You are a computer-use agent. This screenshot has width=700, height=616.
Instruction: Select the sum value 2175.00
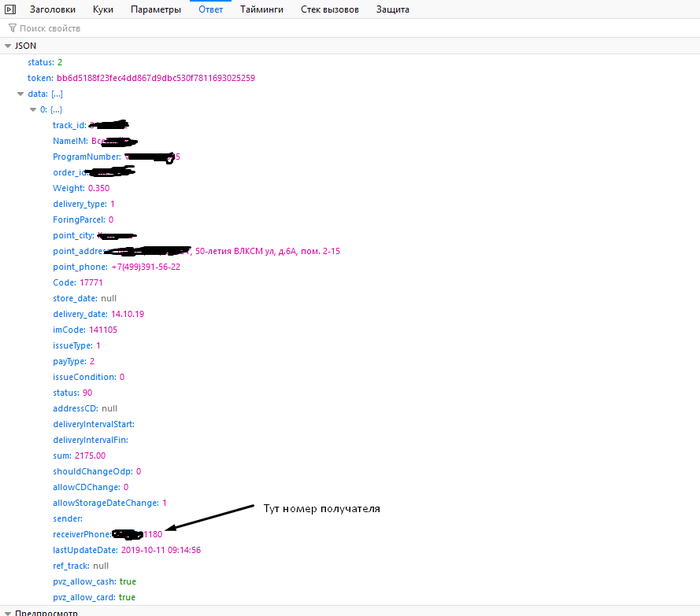pos(90,455)
